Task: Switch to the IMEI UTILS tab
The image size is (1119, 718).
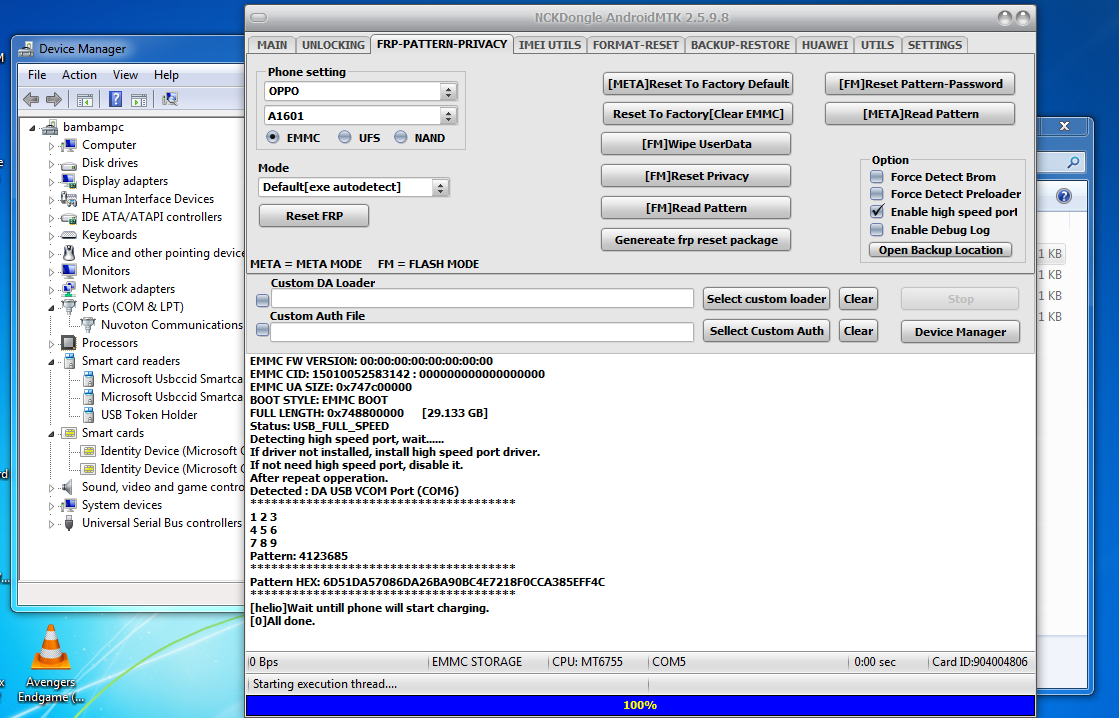Action: [x=550, y=45]
